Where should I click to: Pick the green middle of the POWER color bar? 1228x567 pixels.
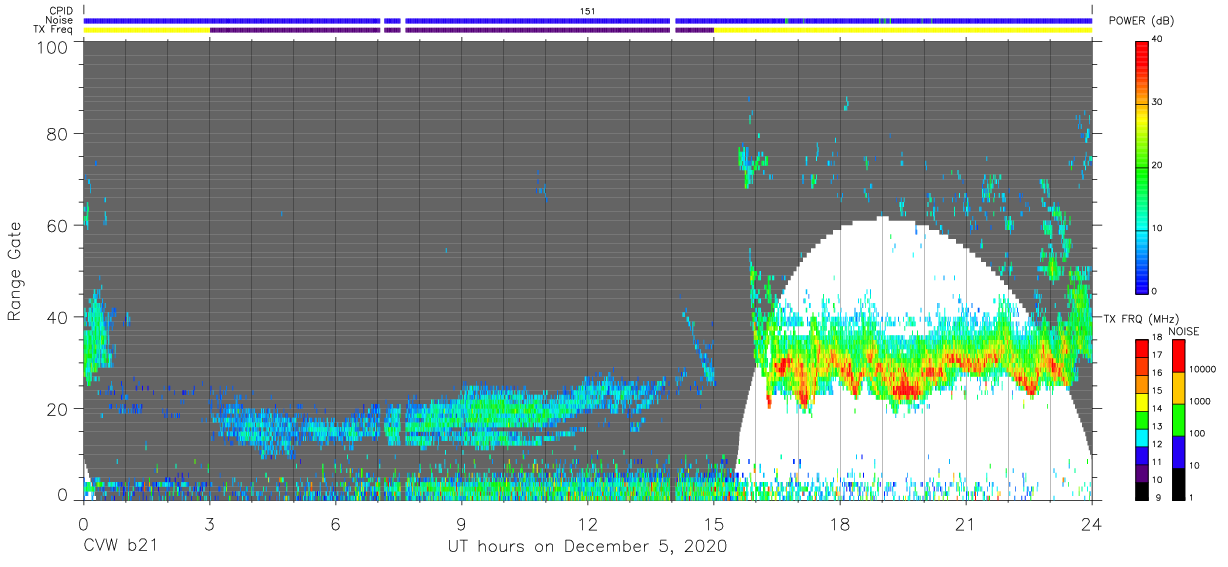tap(1142, 165)
